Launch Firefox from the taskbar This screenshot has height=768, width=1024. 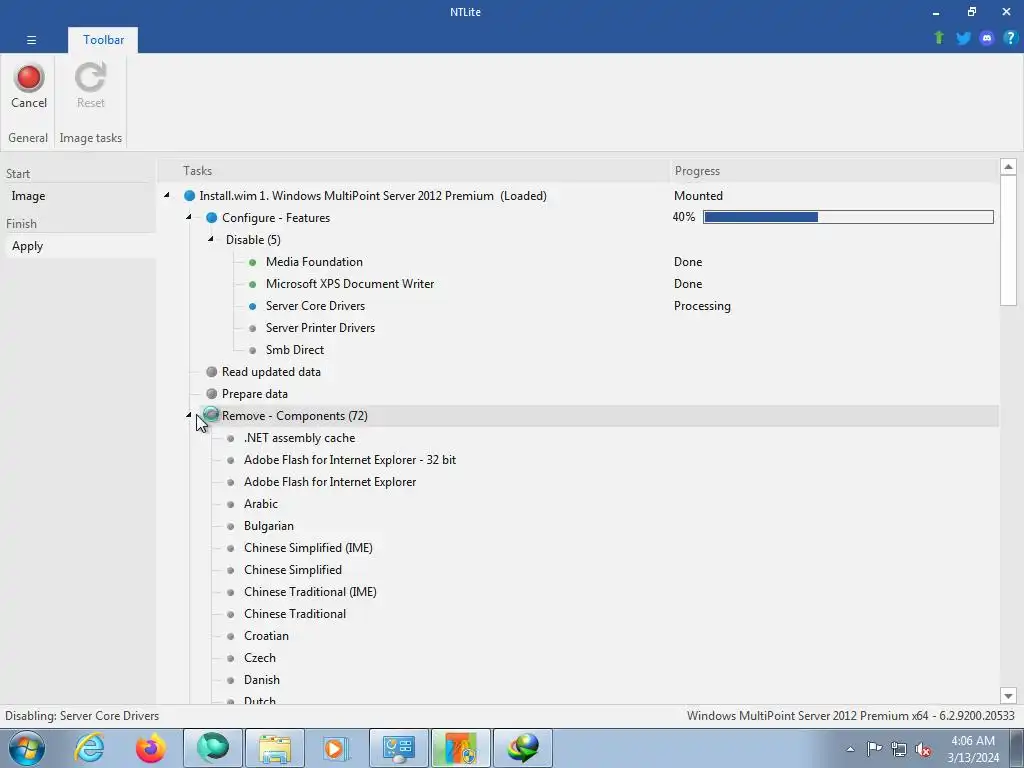[151, 748]
